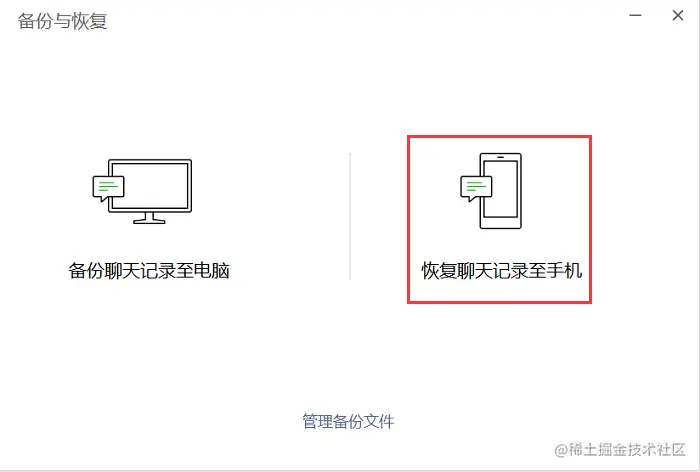Select 恢复聊天记录至手机 label
Screen dimensions: 700x472
pos(502,271)
